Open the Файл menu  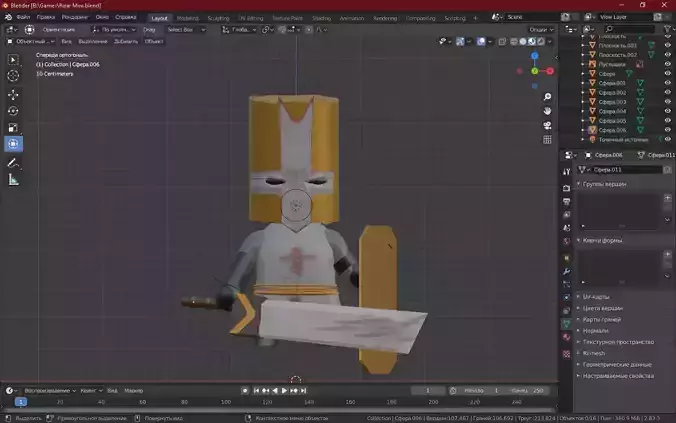(23, 17)
